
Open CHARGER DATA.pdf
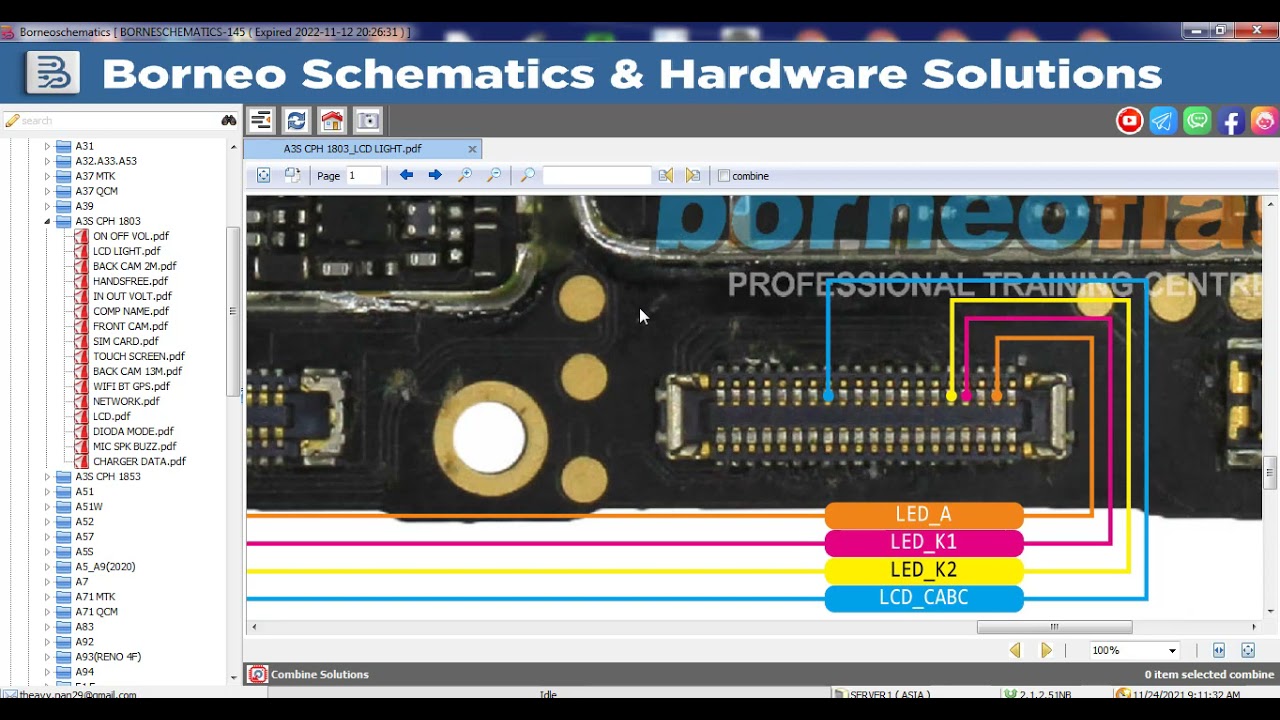tap(139, 461)
